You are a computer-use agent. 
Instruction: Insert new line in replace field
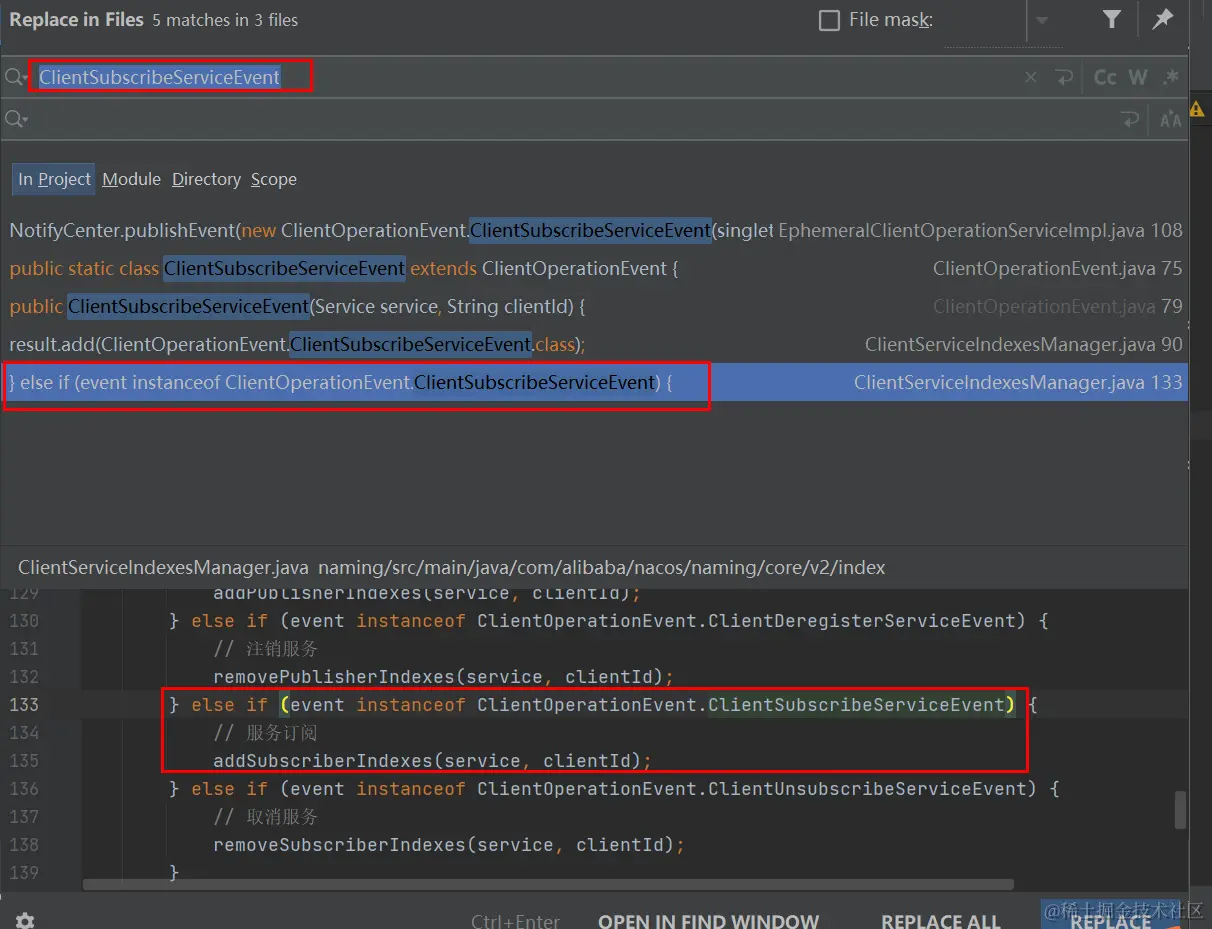pyautogui.click(x=1131, y=119)
